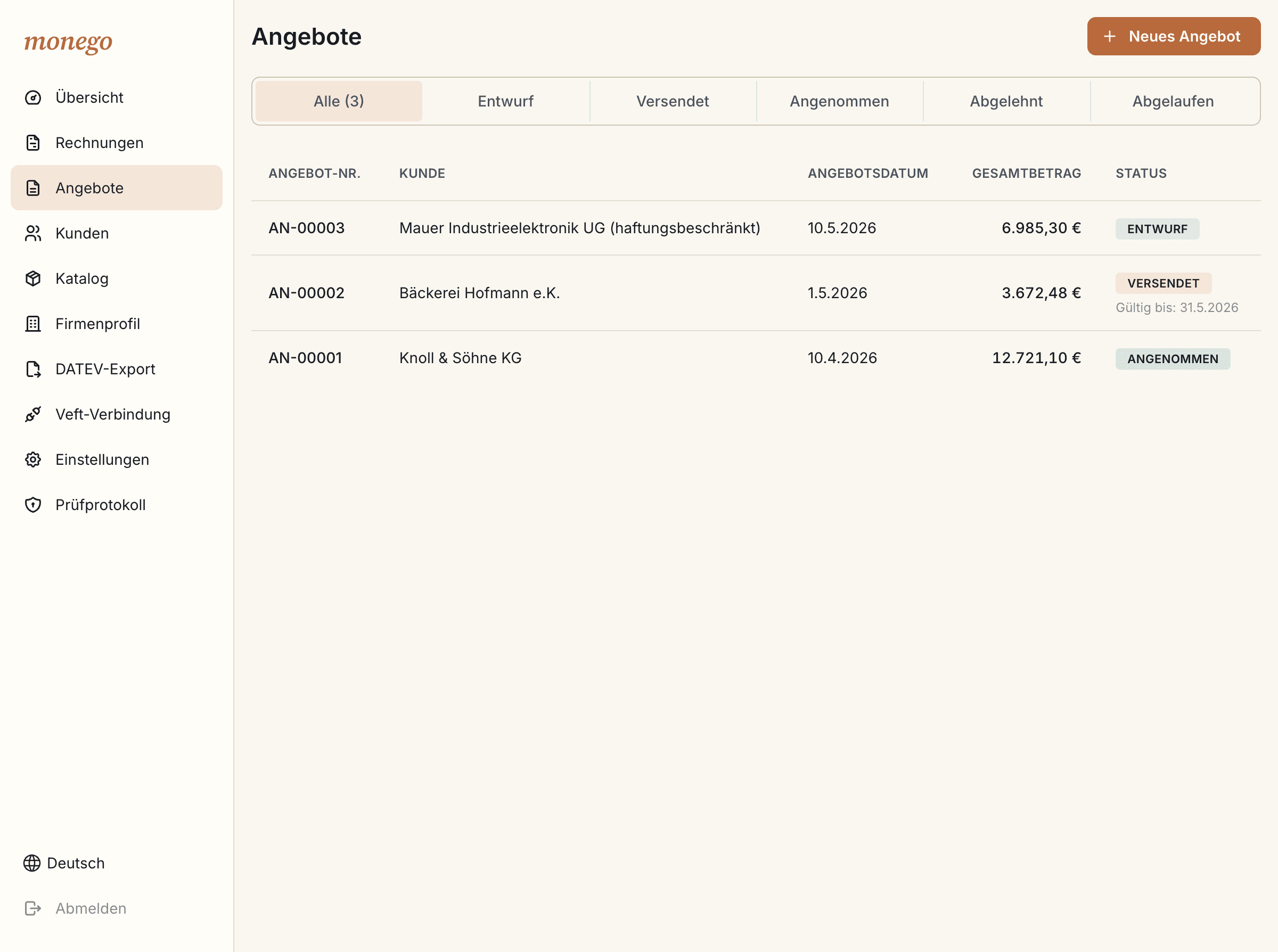Screen dimensions: 1278x952
Task: Click customer Mauer Industrieelektronik UG (haftungsbeschränkt)
Action: (580, 228)
